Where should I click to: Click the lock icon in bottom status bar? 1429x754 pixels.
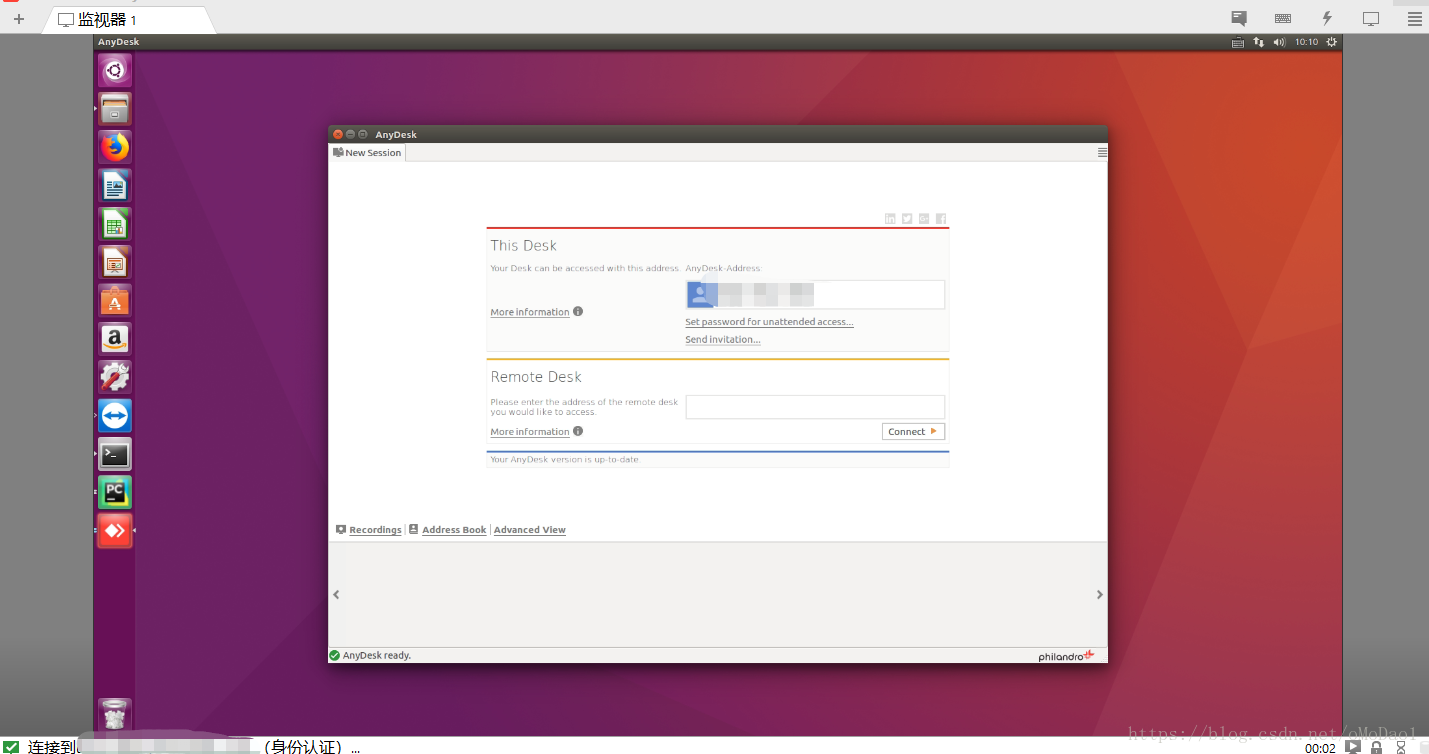point(1377,746)
